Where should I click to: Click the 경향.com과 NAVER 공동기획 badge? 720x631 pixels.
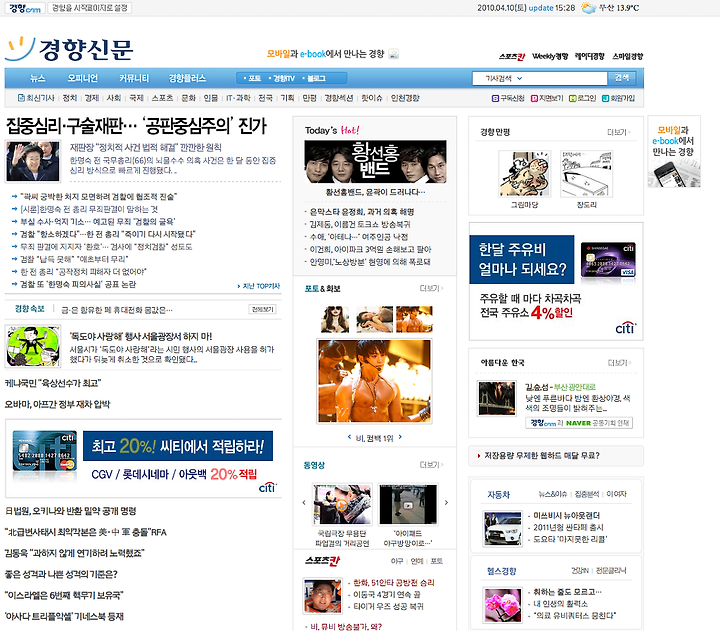(579, 423)
